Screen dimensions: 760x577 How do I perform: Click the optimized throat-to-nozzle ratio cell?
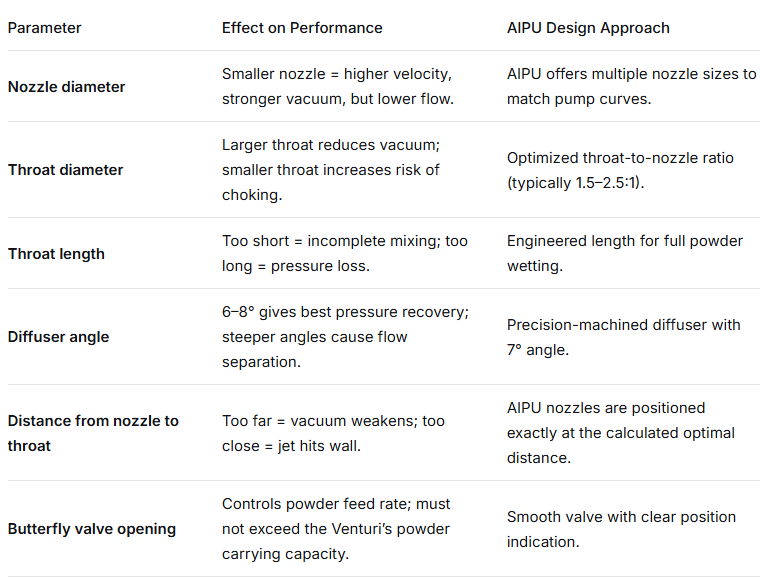622,170
